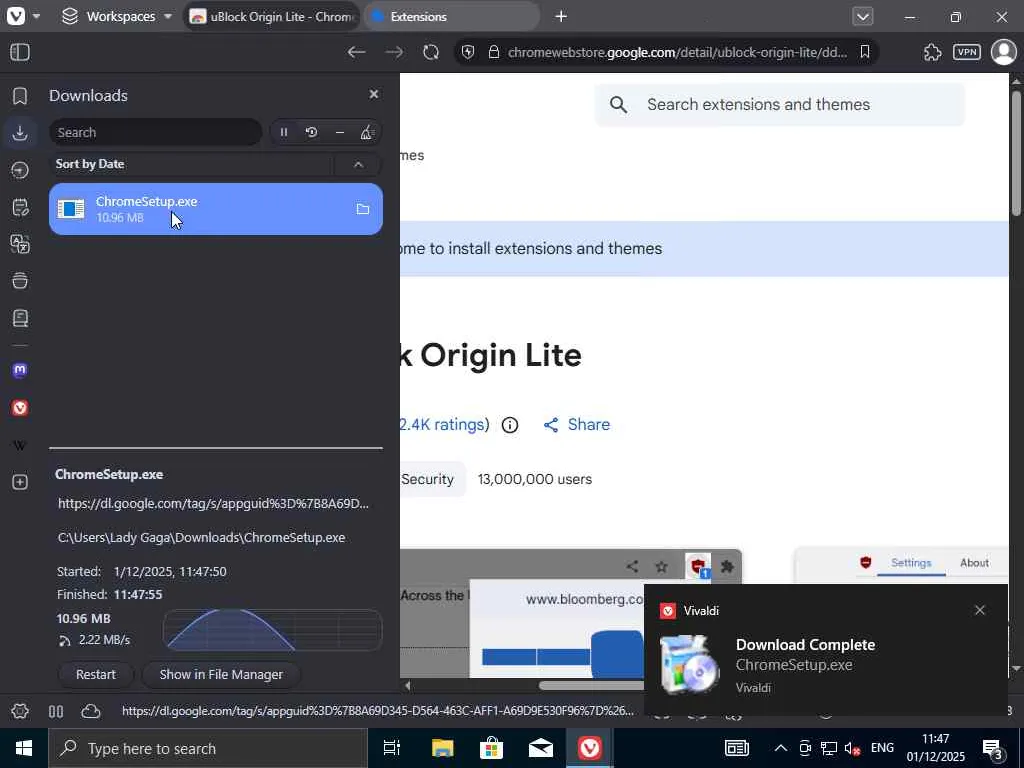The width and height of the screenshot is (1024, 768).
Task: Toggle the VPN button
Action: click(x=967, y=52)
